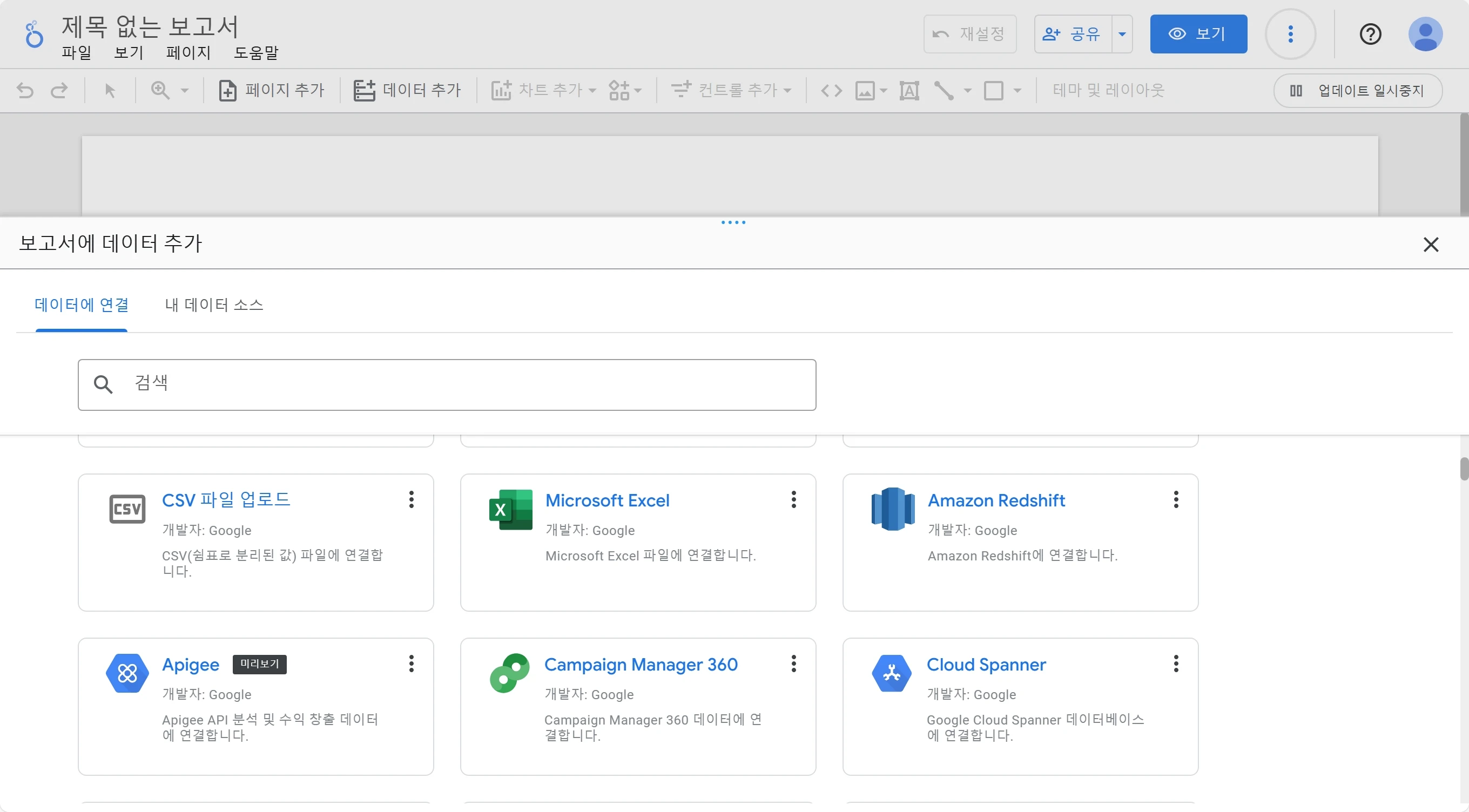1469x812 pixels.
Task: Click the CSV file icon
Action: (x=127, y=509)
